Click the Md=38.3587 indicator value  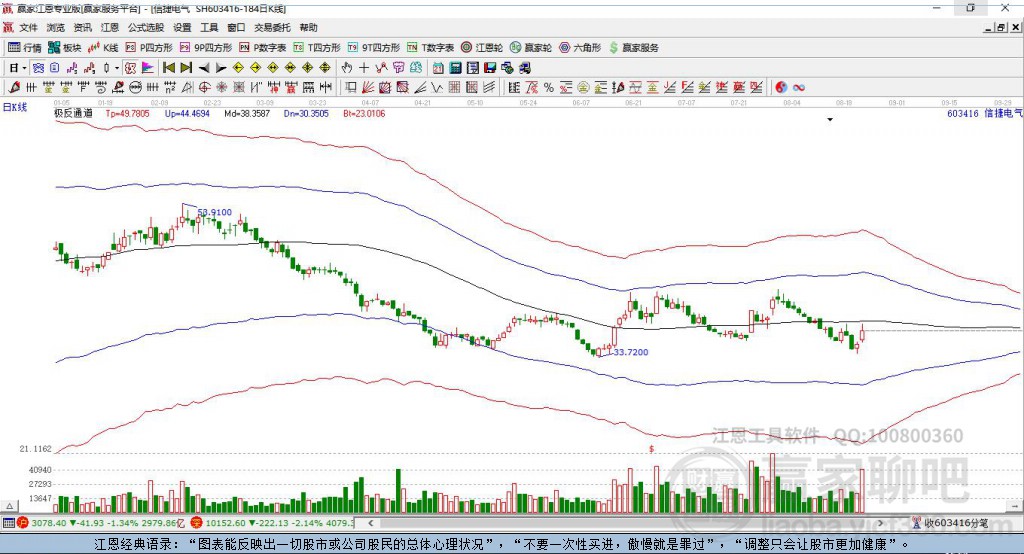(247, 114)
